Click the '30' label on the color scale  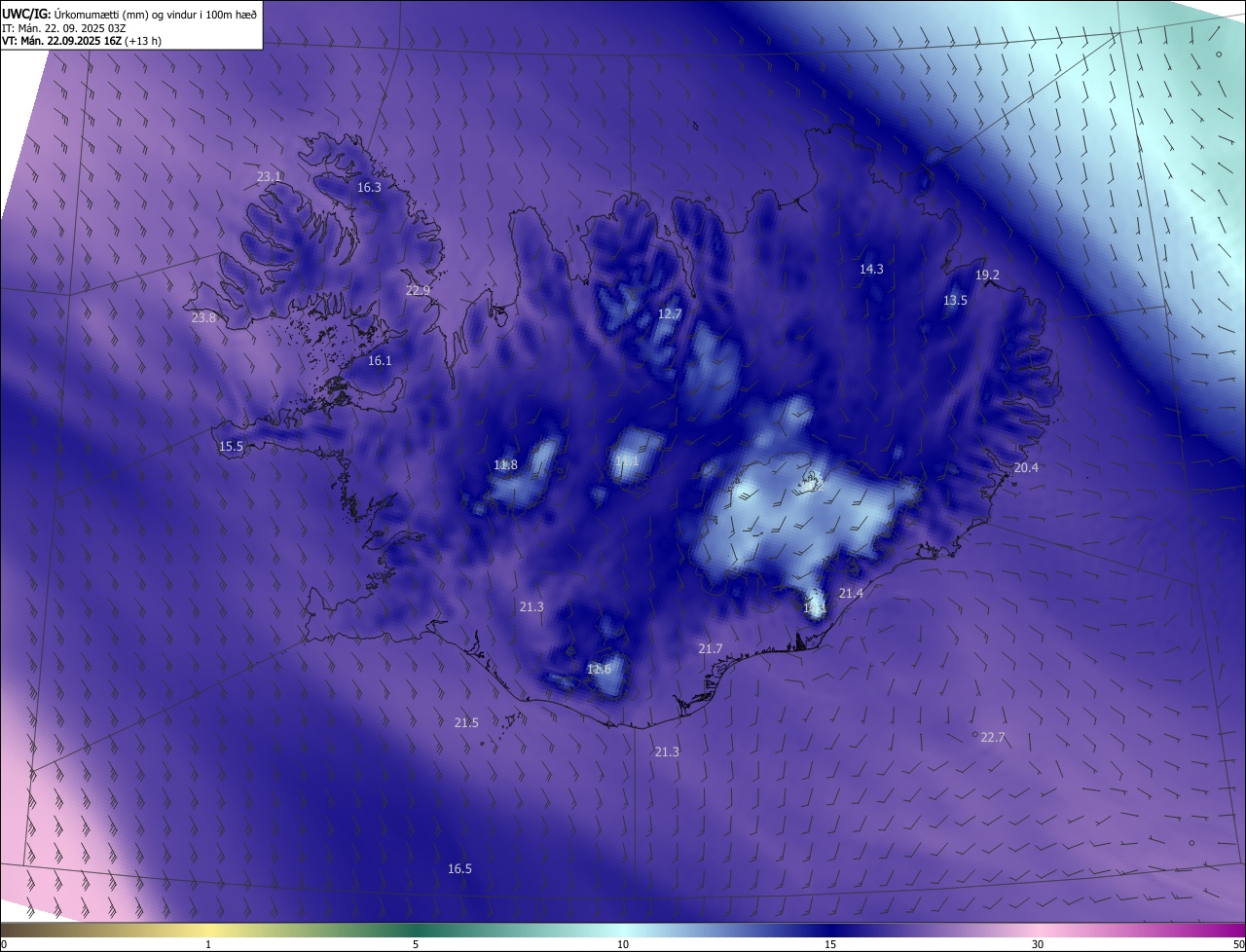pyautogui.click(x=1038, y=944)
